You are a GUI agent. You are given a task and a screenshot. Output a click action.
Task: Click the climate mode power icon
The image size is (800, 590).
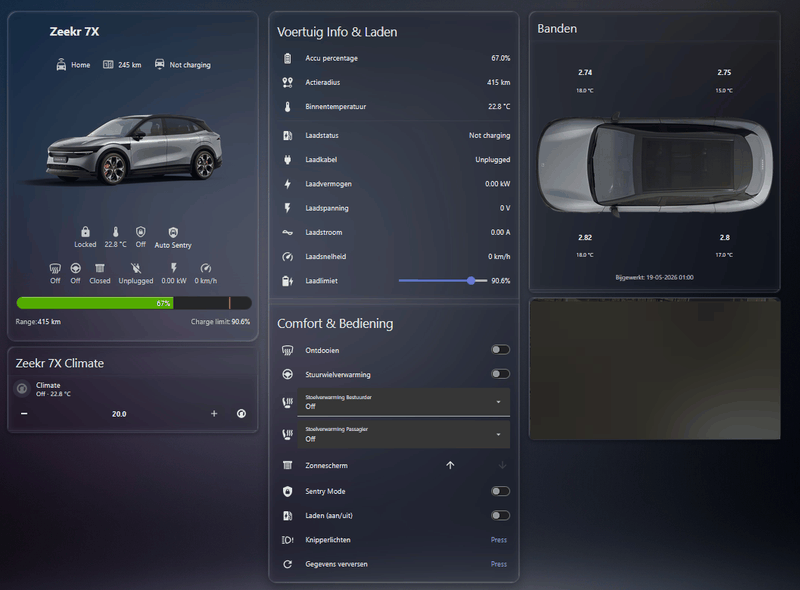241,413
